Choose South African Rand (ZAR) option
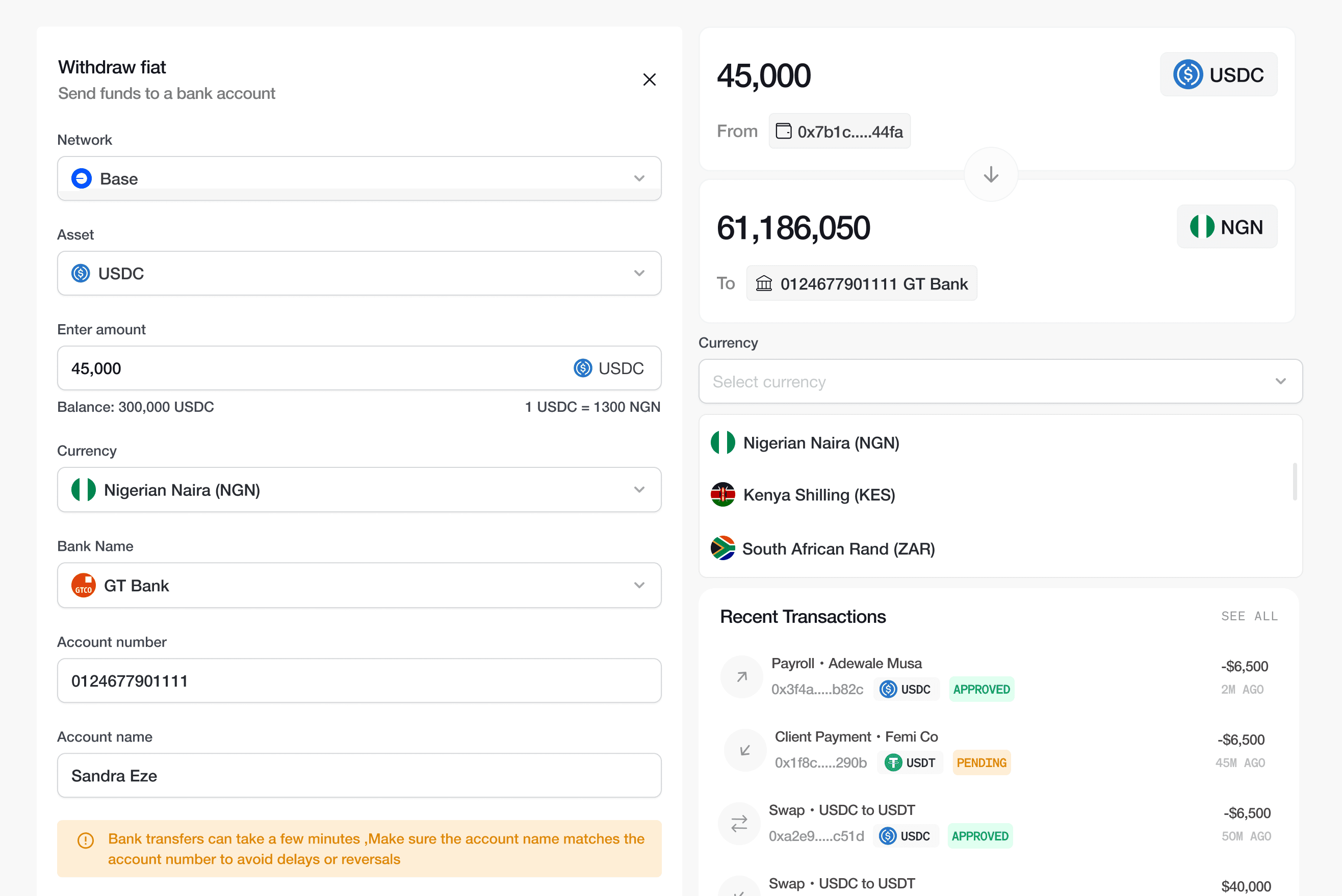This screenshot has height=896, width=1342. click(x=838, y=548)
